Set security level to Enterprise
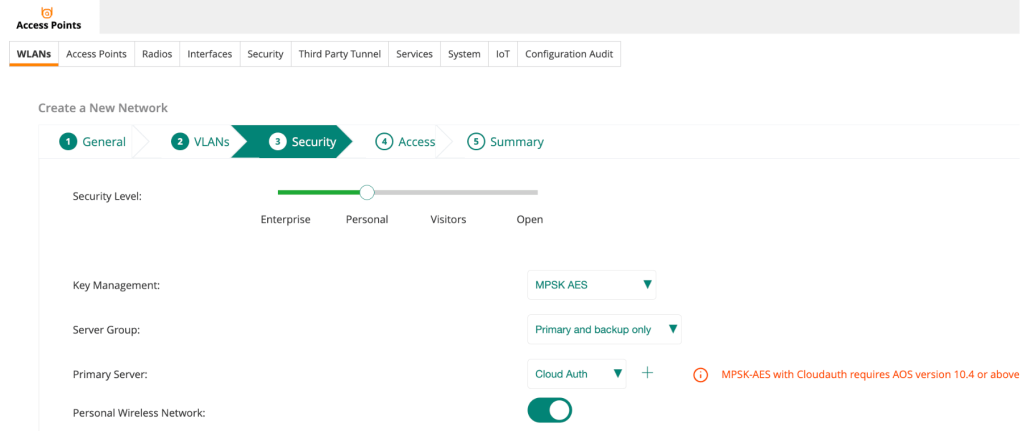The height and width of the screenshot is (431, 1023). [x=285, y=219]
